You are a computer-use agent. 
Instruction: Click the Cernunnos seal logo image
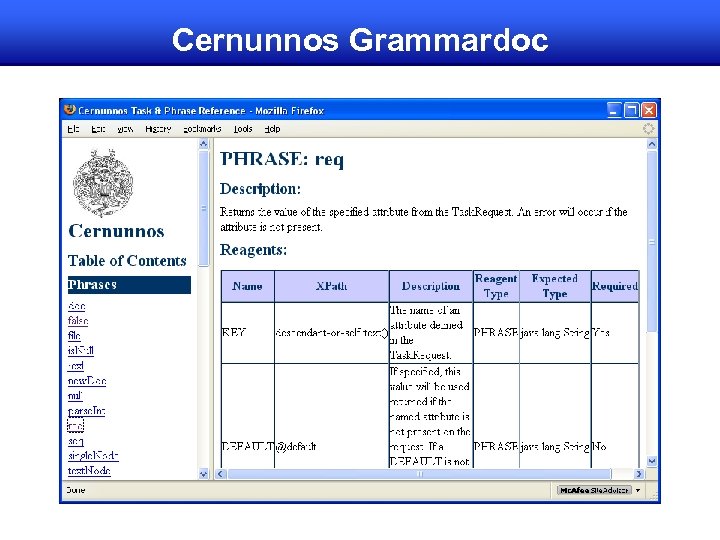pos(103,183)
